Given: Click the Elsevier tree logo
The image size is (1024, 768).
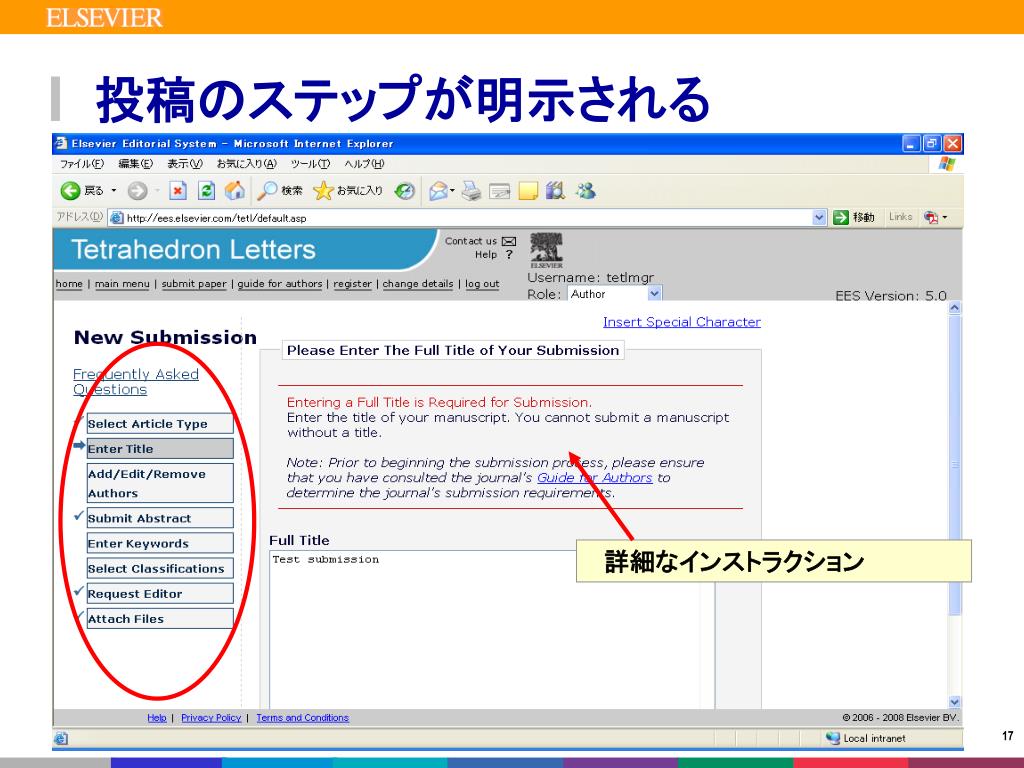Looking at the screenshot, I should point(547,250).
